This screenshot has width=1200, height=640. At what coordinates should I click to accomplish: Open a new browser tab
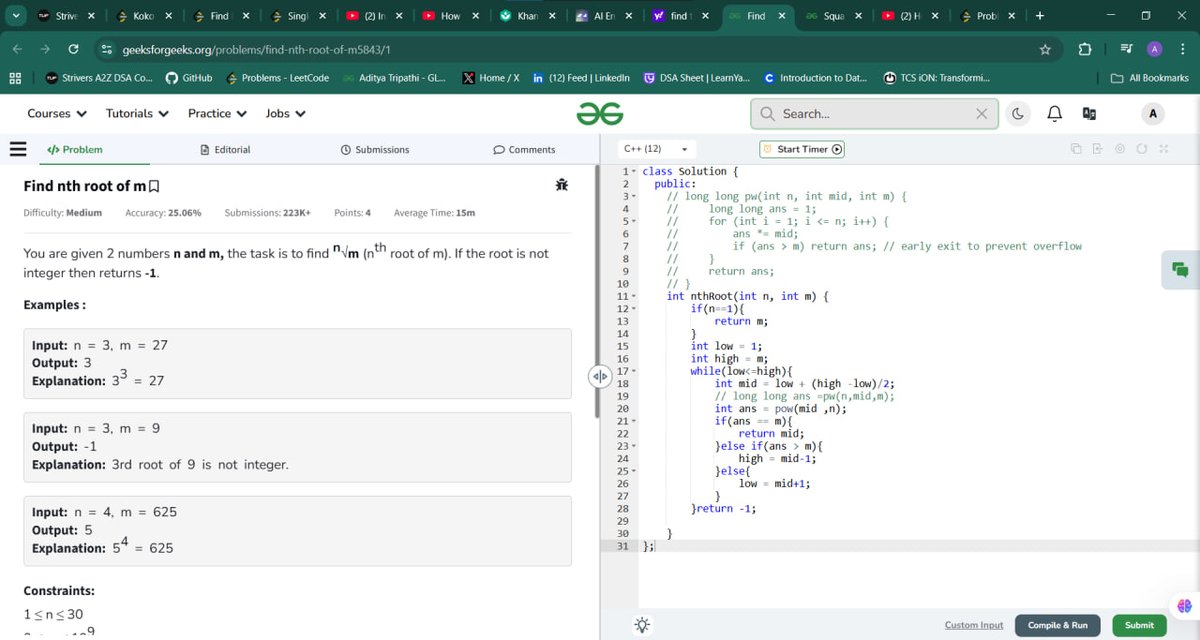[x=1040, y=16]
